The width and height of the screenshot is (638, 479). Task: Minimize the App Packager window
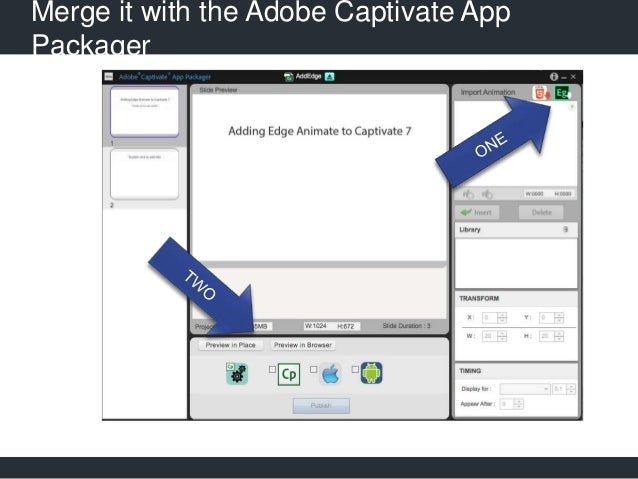click(564, 77)
